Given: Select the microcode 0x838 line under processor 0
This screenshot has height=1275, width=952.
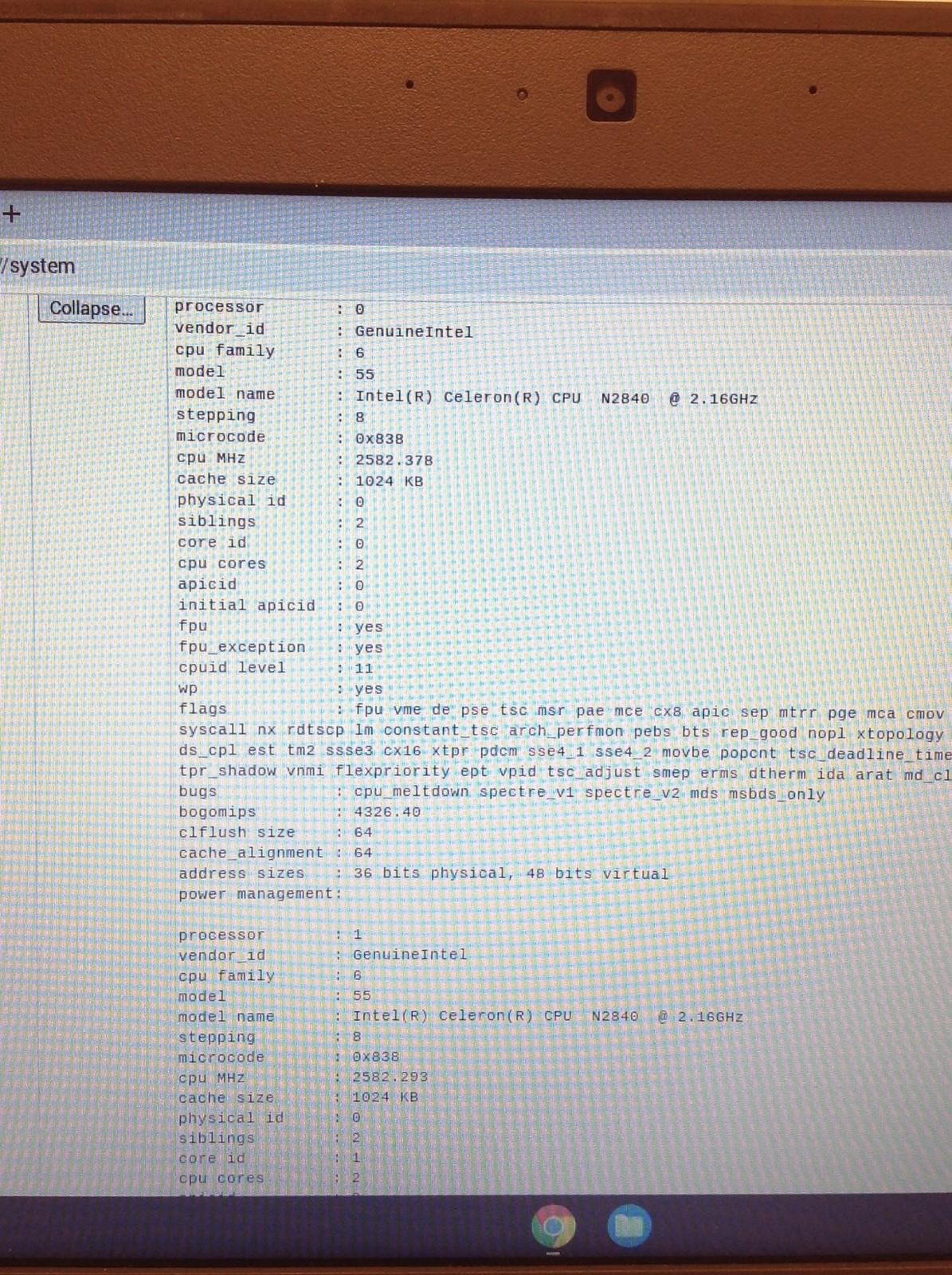Looking at the screenshot, I should tap(289, 437).
